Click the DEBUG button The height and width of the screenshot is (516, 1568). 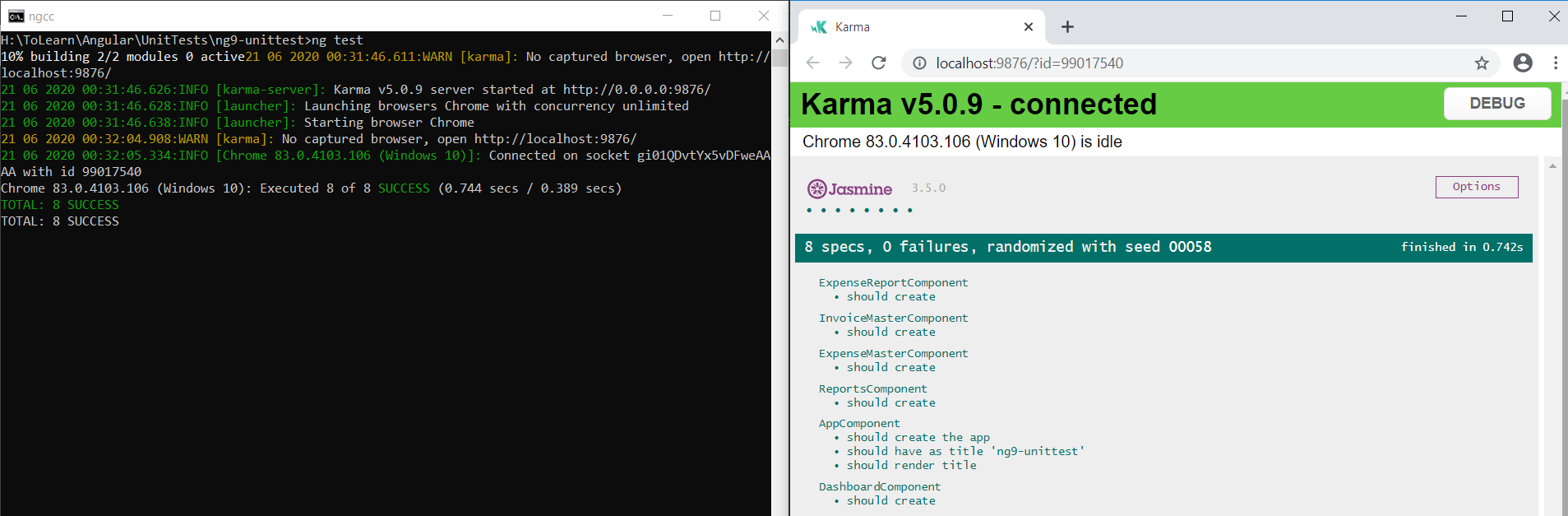(x=1496, y=104)
